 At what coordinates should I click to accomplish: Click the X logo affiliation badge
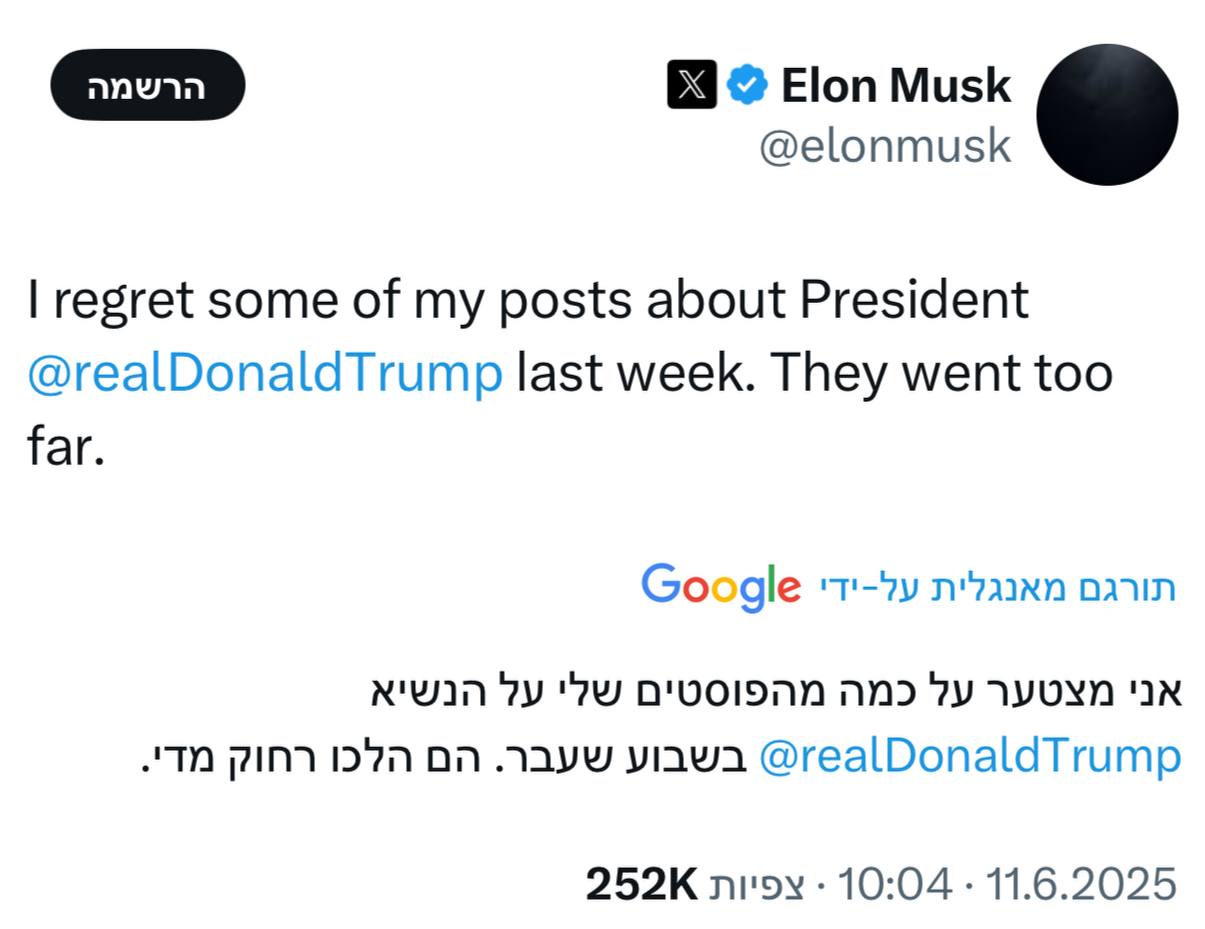692,85
